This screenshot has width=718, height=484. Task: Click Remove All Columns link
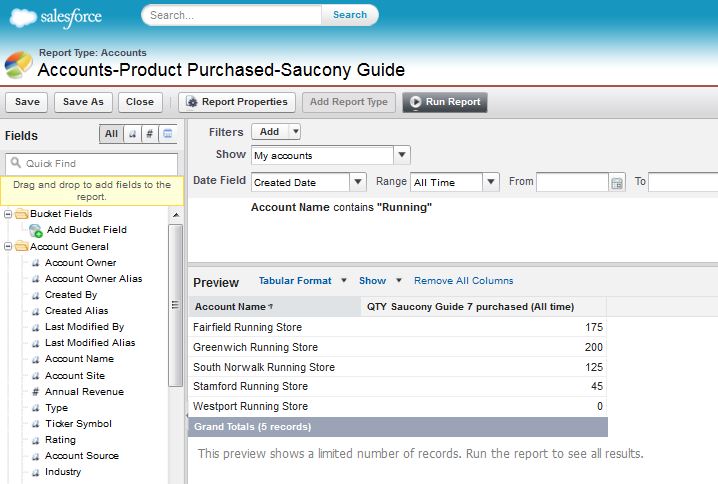tap(463, 281)
